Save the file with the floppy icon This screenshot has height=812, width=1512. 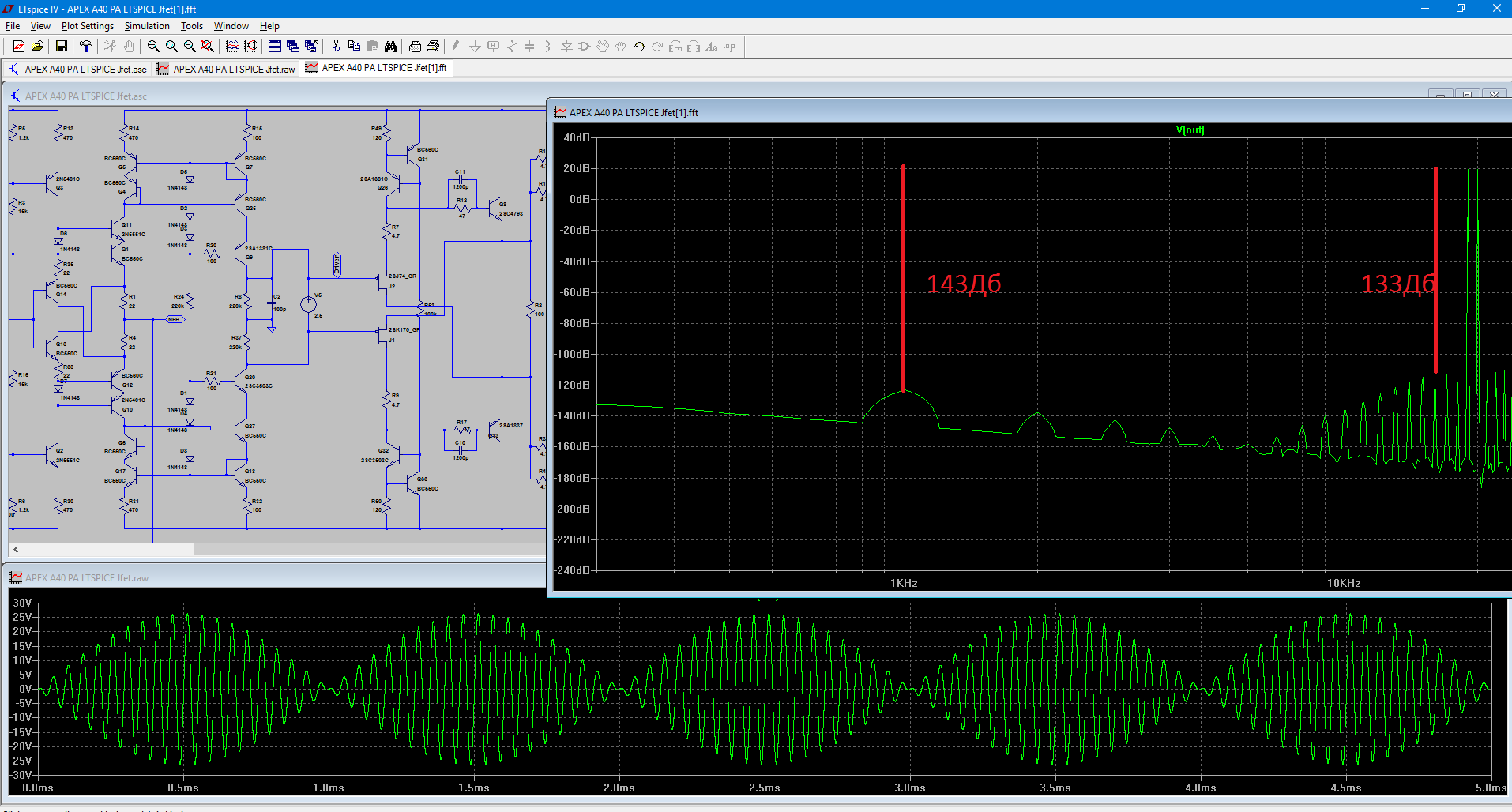[x=61, y=47]
